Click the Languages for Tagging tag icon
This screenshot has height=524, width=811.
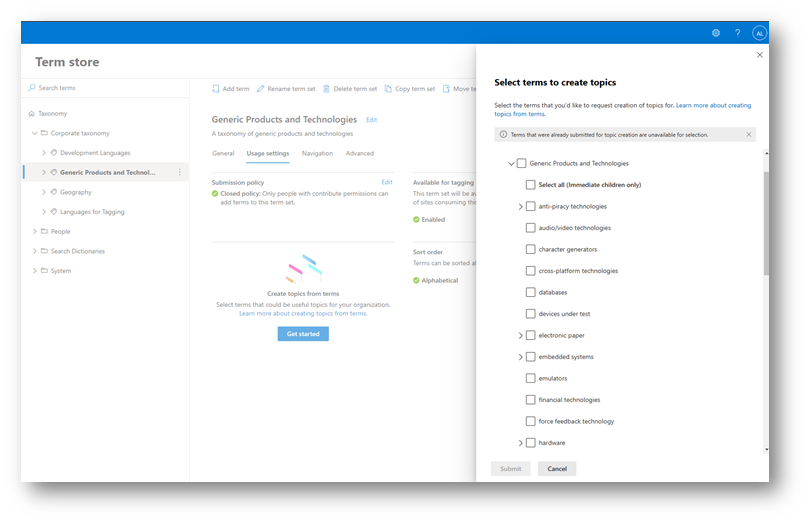(54, 212)
